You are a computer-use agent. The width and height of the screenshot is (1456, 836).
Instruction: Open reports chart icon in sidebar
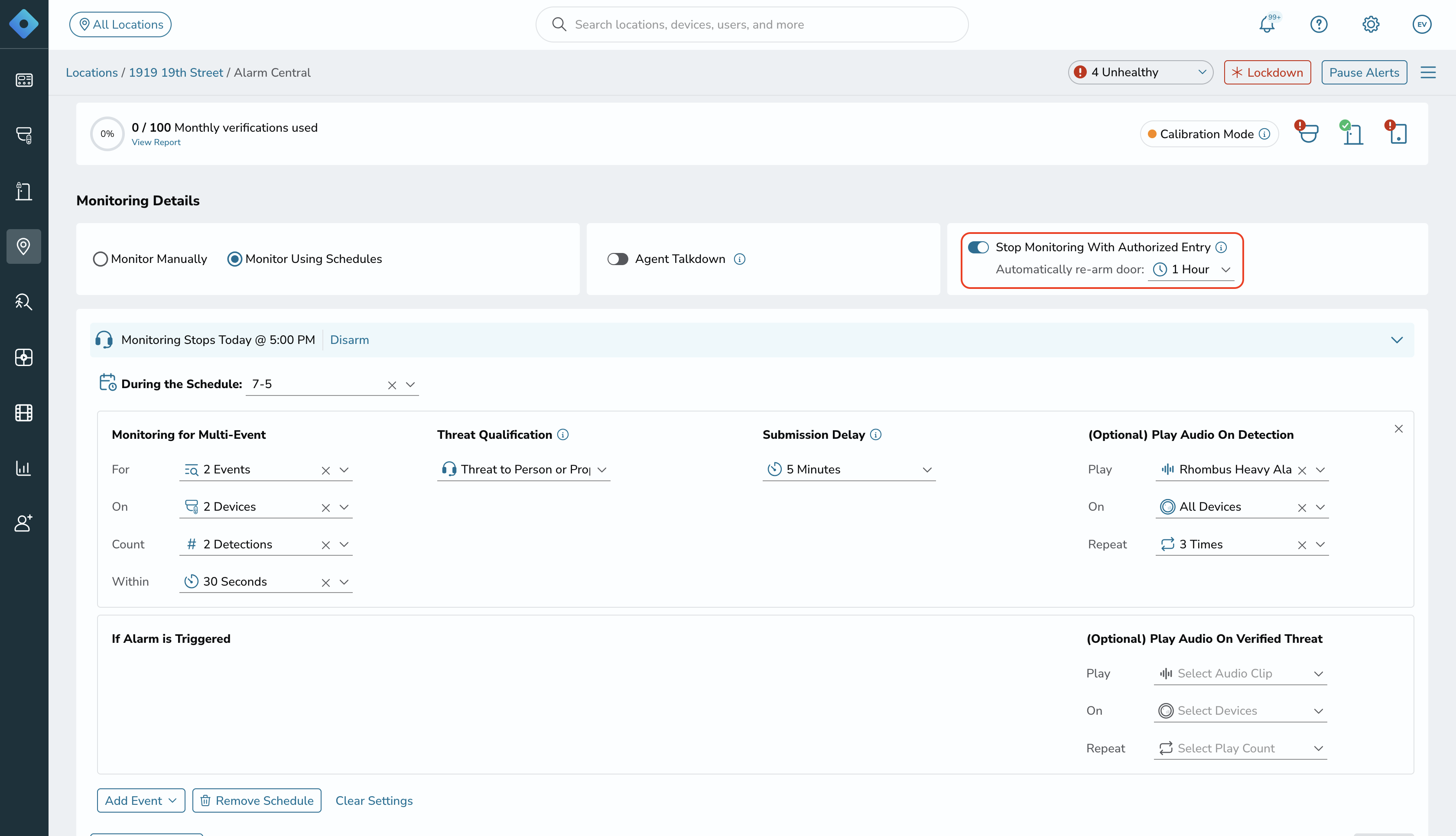23,468
